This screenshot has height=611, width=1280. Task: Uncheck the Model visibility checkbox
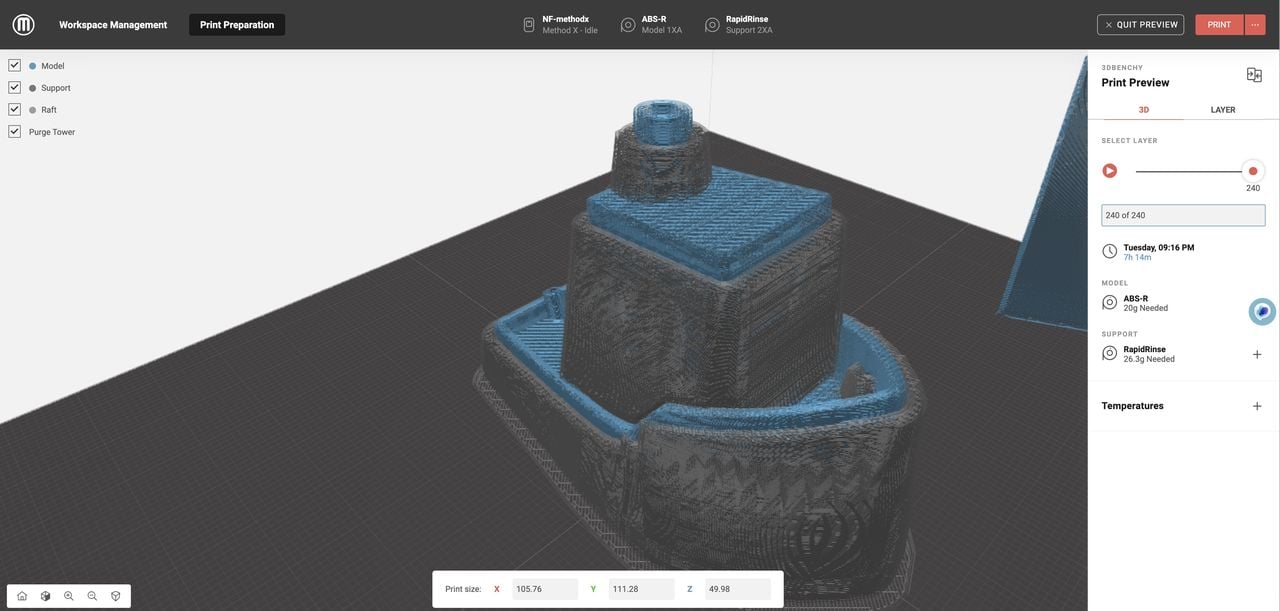(x=14, y=65)
